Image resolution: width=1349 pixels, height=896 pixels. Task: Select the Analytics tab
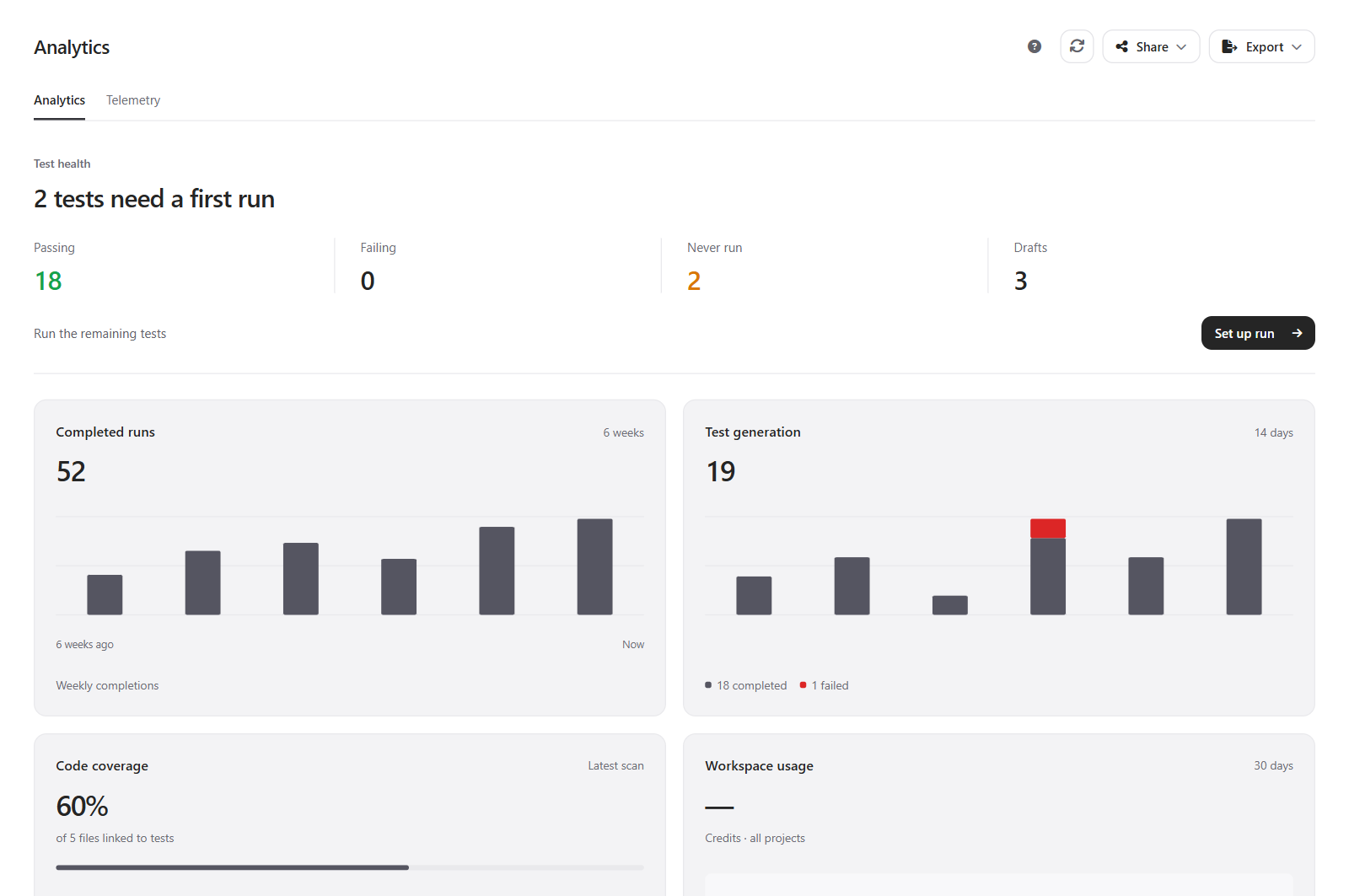point(59,100)
